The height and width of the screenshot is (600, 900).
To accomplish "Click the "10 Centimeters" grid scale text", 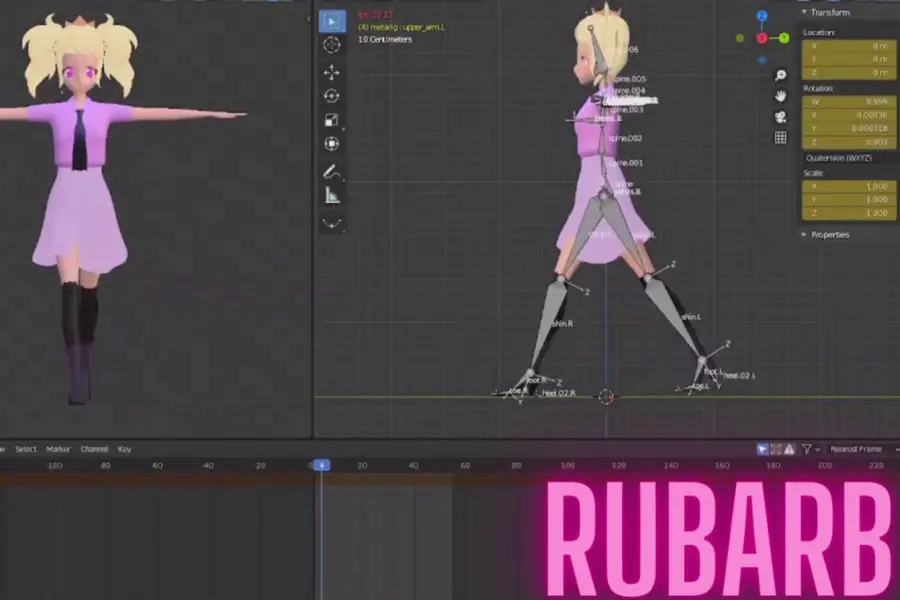I will [x=385, y=40].
